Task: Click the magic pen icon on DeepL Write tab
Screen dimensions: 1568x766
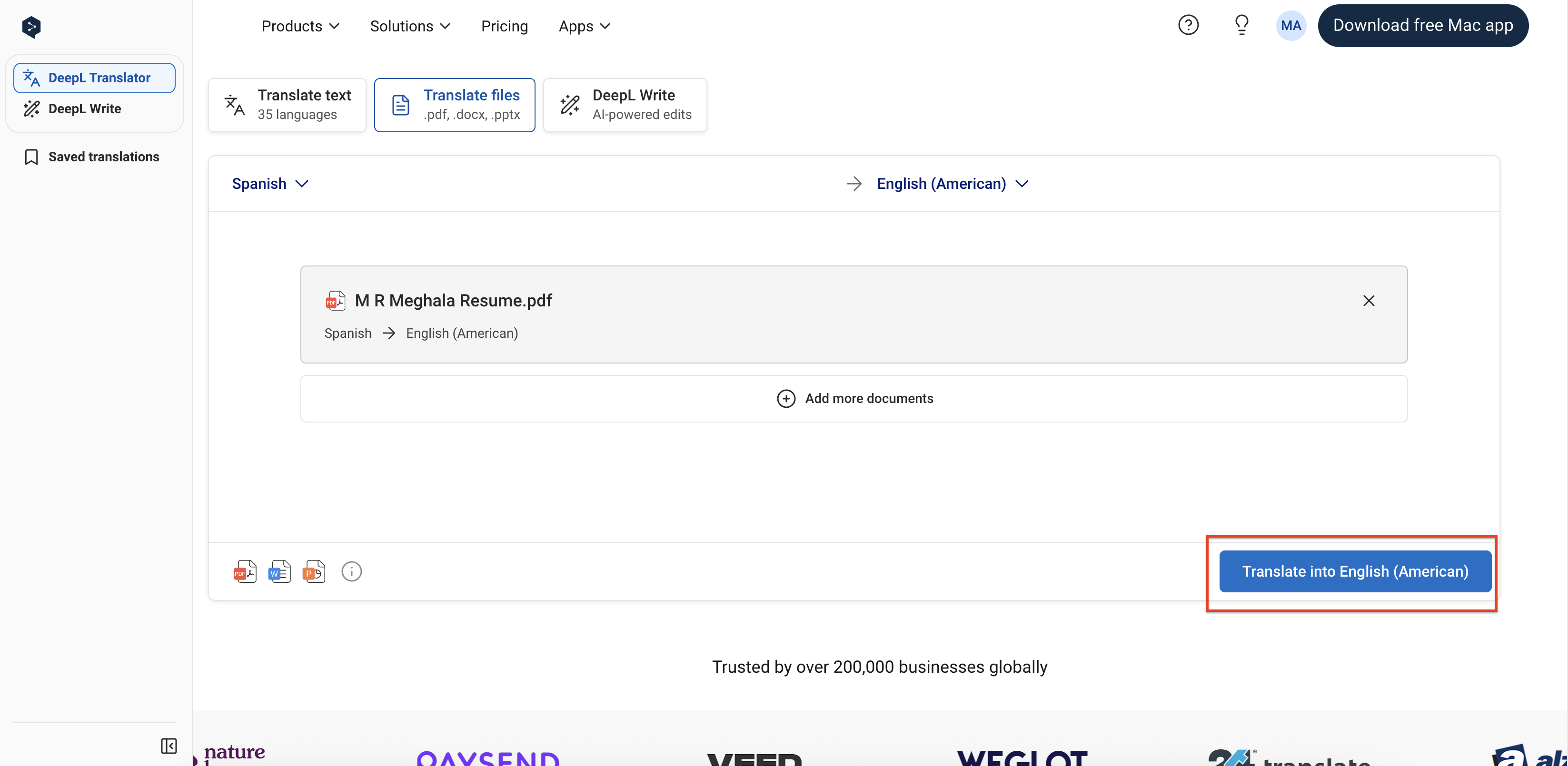Action: point(570,105)
